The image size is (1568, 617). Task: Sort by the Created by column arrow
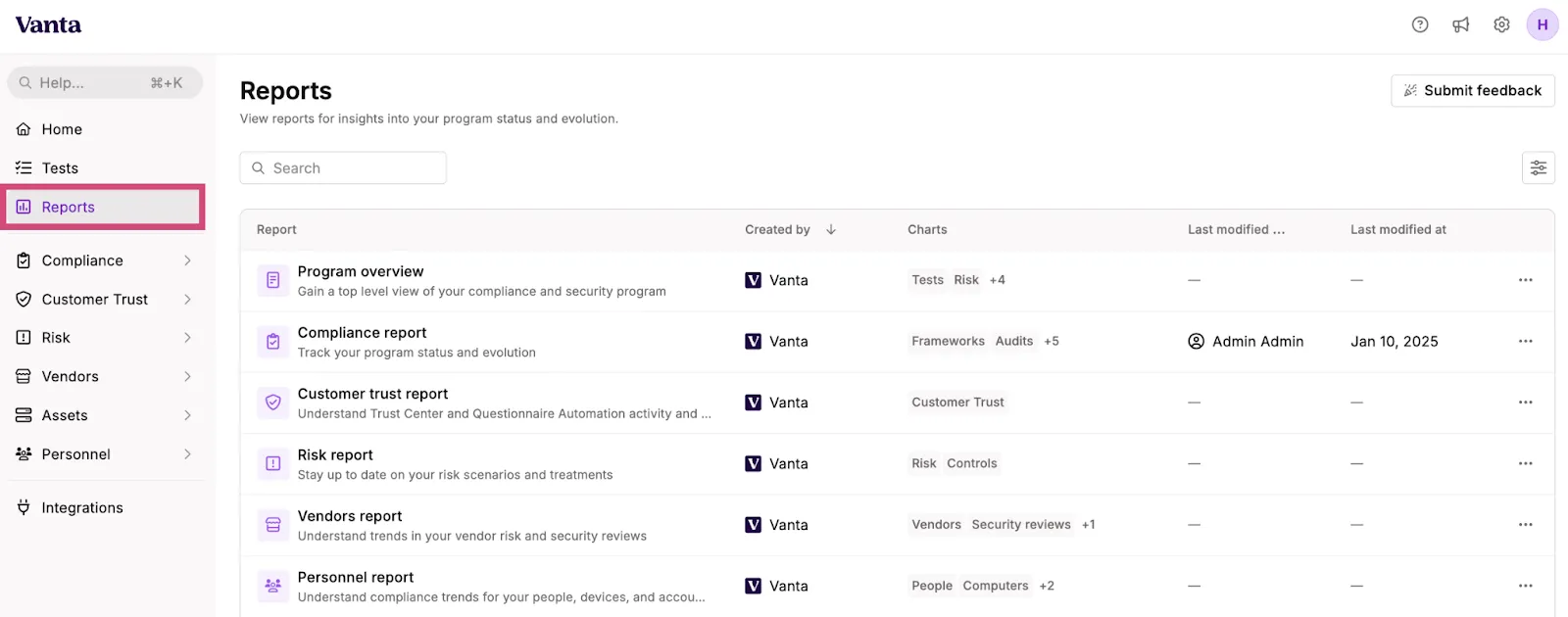(x=831, y=229)
